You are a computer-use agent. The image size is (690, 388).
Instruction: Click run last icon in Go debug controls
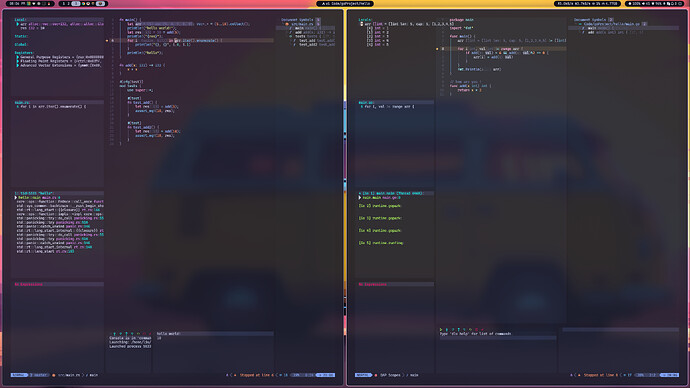470,329
